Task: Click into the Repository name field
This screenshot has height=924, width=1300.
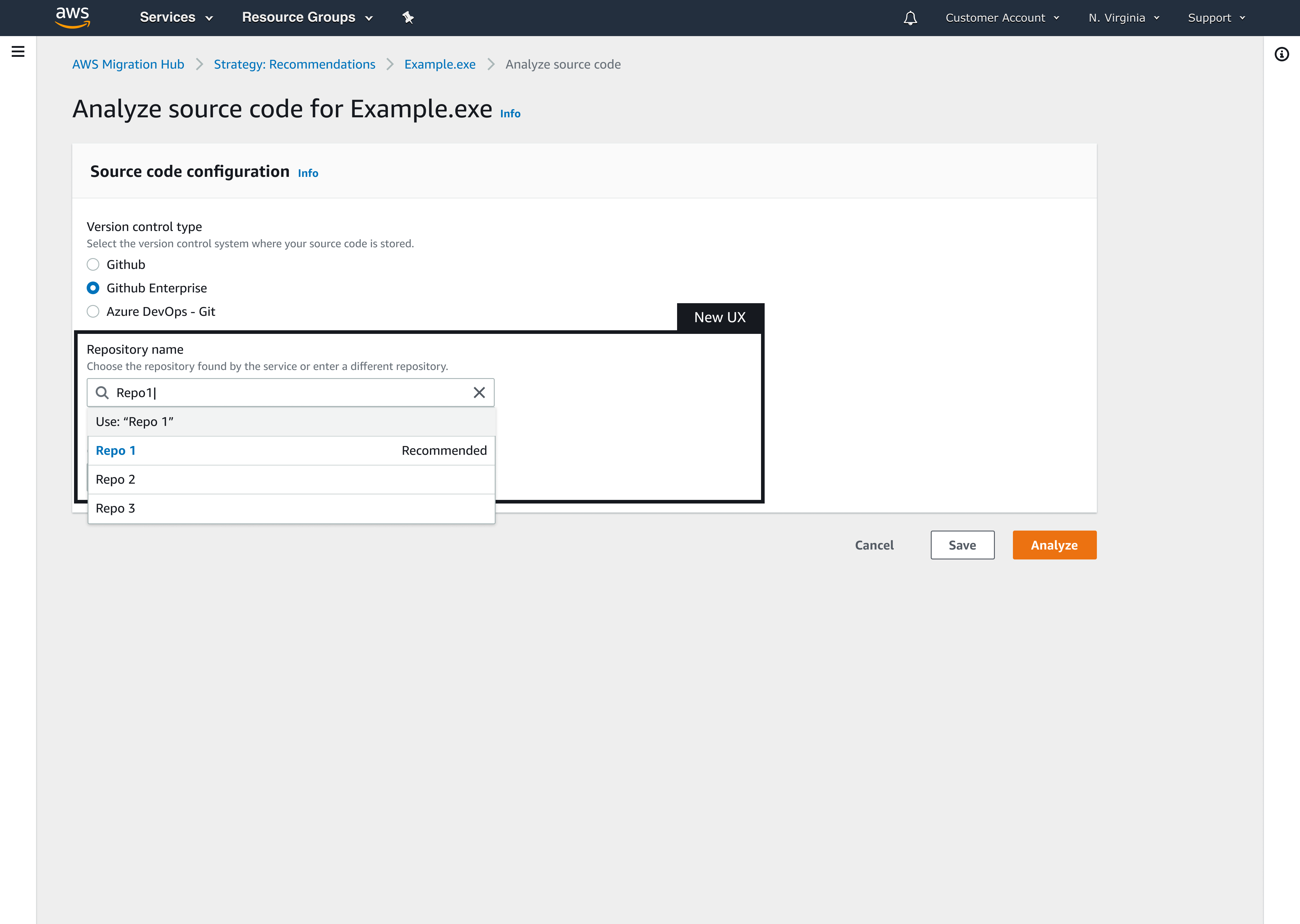Action: tap(290, 393)
